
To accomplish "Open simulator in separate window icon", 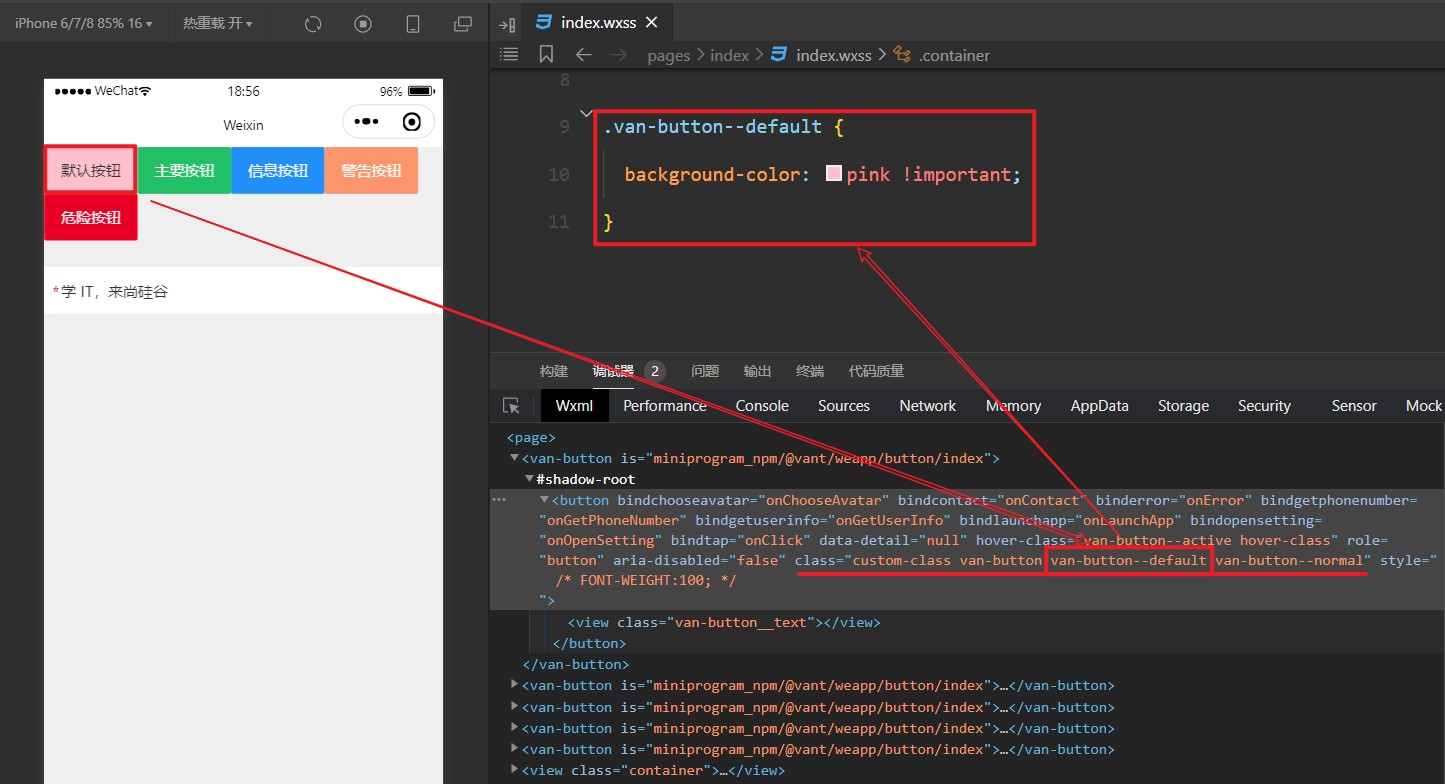I will tap(462, 24).
